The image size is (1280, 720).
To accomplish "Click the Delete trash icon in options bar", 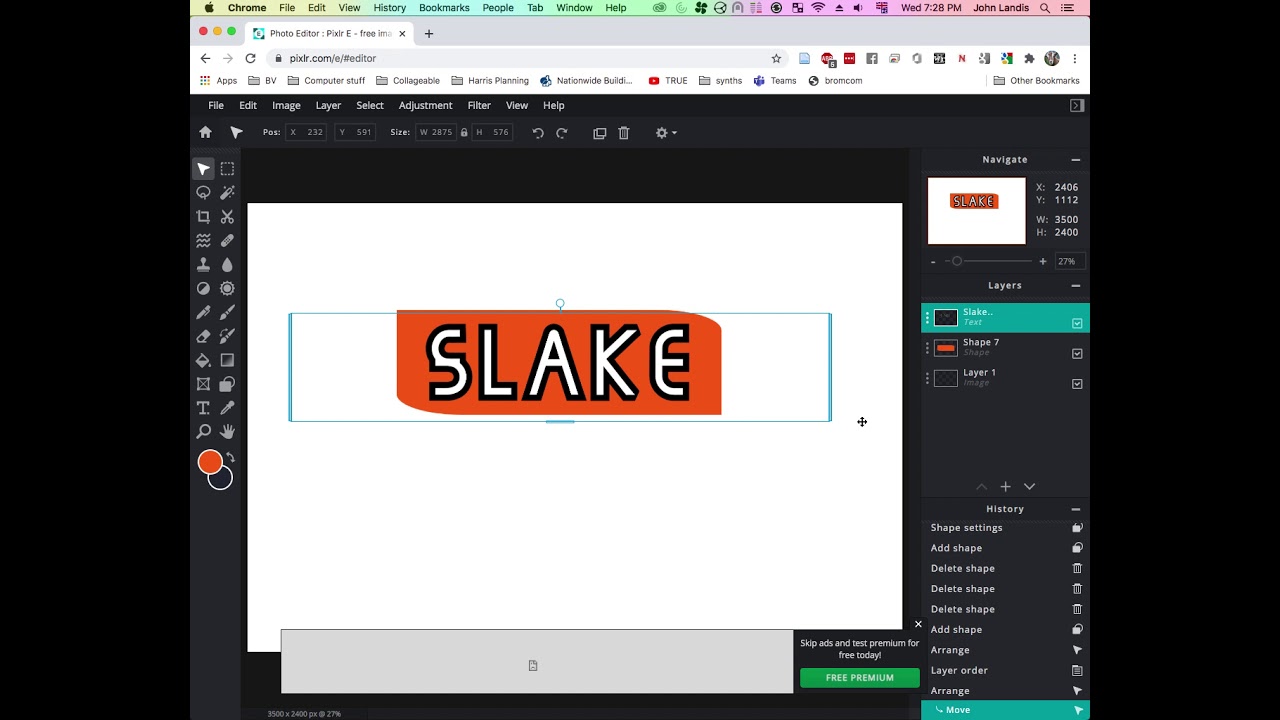I will pos(624,132).
